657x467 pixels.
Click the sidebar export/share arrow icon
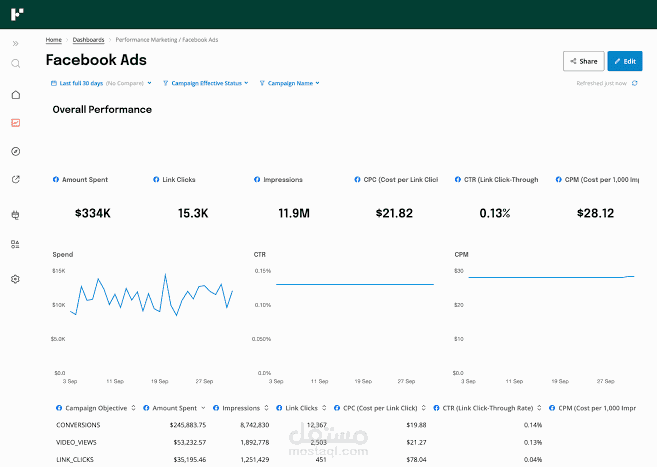tap(16, 180)
